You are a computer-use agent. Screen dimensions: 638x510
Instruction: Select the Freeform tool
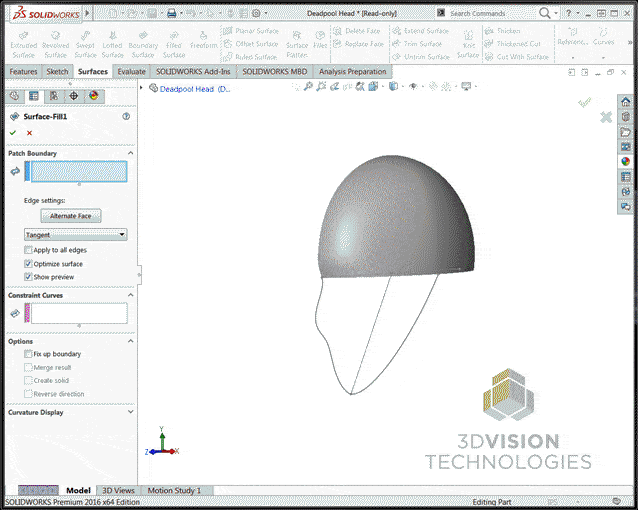(x=203, y=41)
